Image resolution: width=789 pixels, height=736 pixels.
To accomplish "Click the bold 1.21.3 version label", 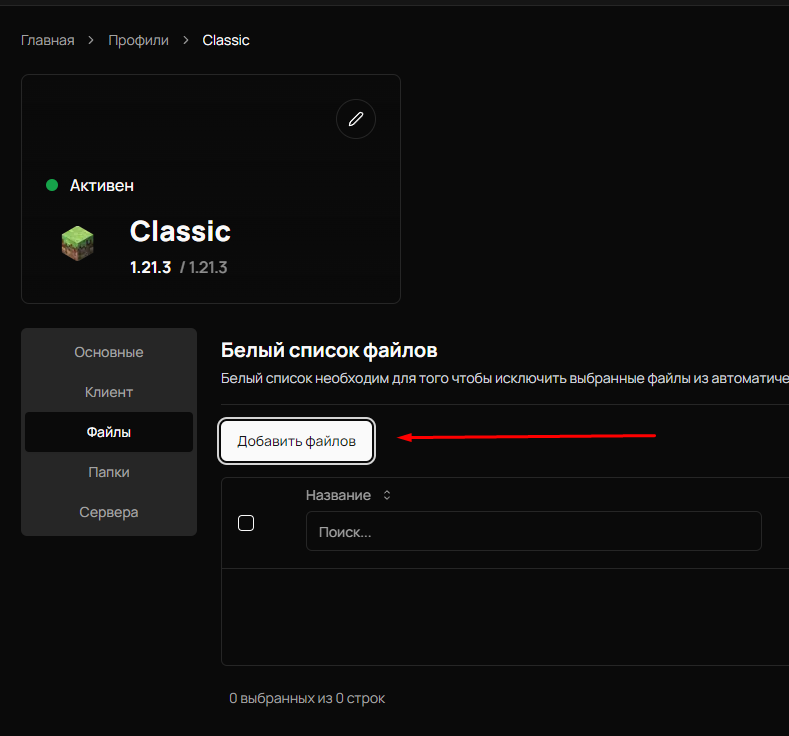I will click(x=151, y=268).
